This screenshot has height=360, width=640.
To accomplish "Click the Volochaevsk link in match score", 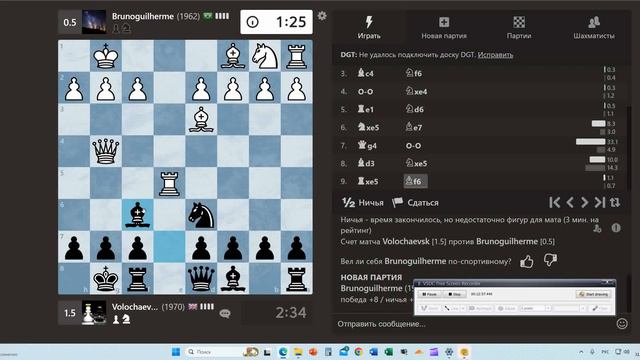I will (406, 242).
